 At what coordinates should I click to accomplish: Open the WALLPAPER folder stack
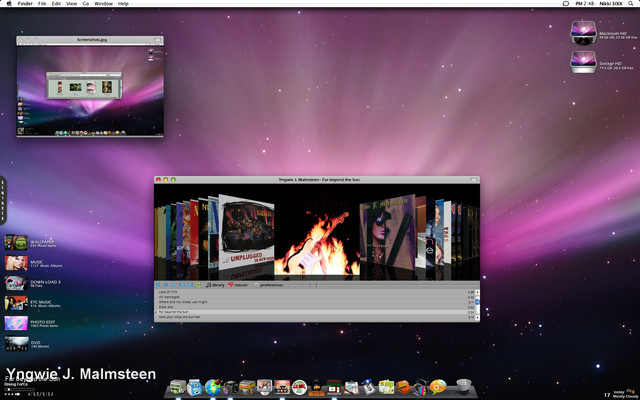[x=16, y=242]
